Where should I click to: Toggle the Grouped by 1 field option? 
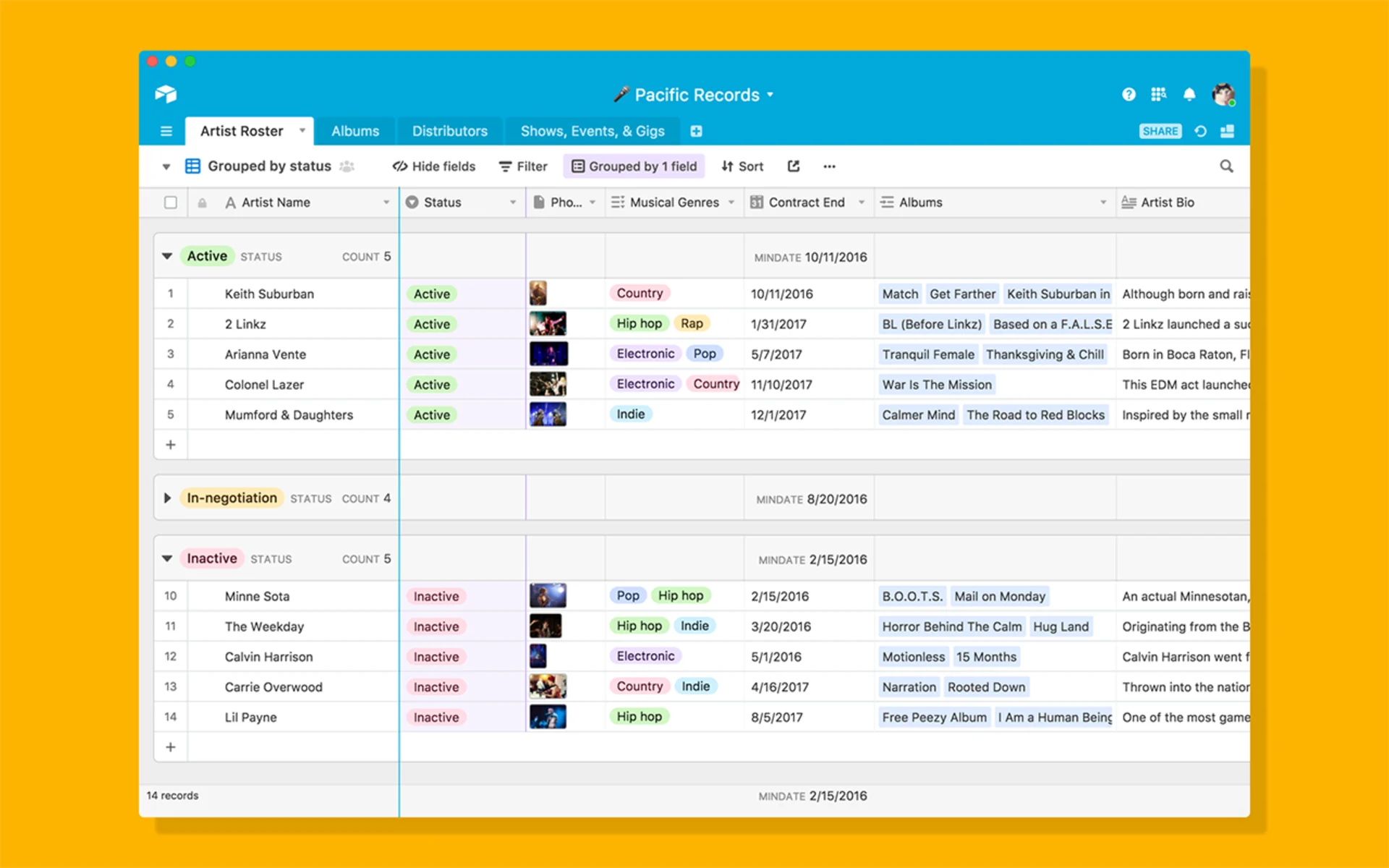click(x=634, y=166)
